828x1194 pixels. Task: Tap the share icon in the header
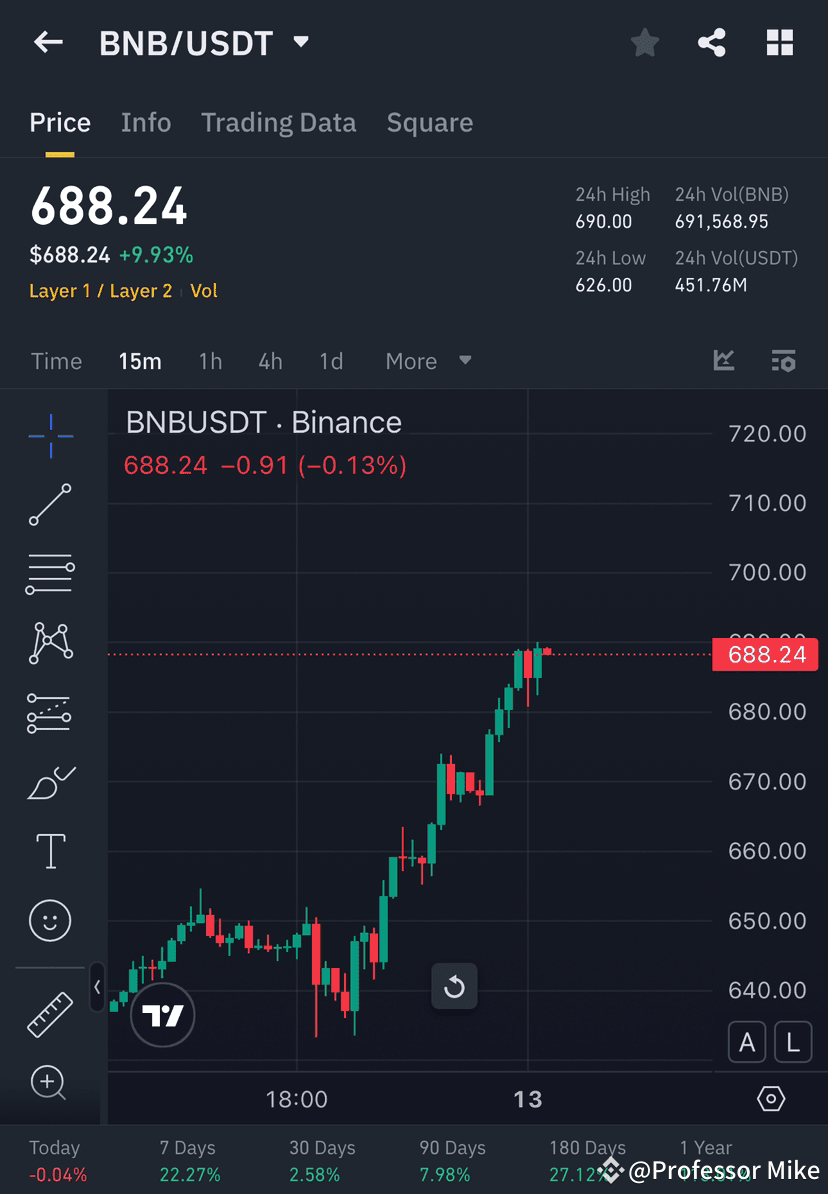(712, 42)
